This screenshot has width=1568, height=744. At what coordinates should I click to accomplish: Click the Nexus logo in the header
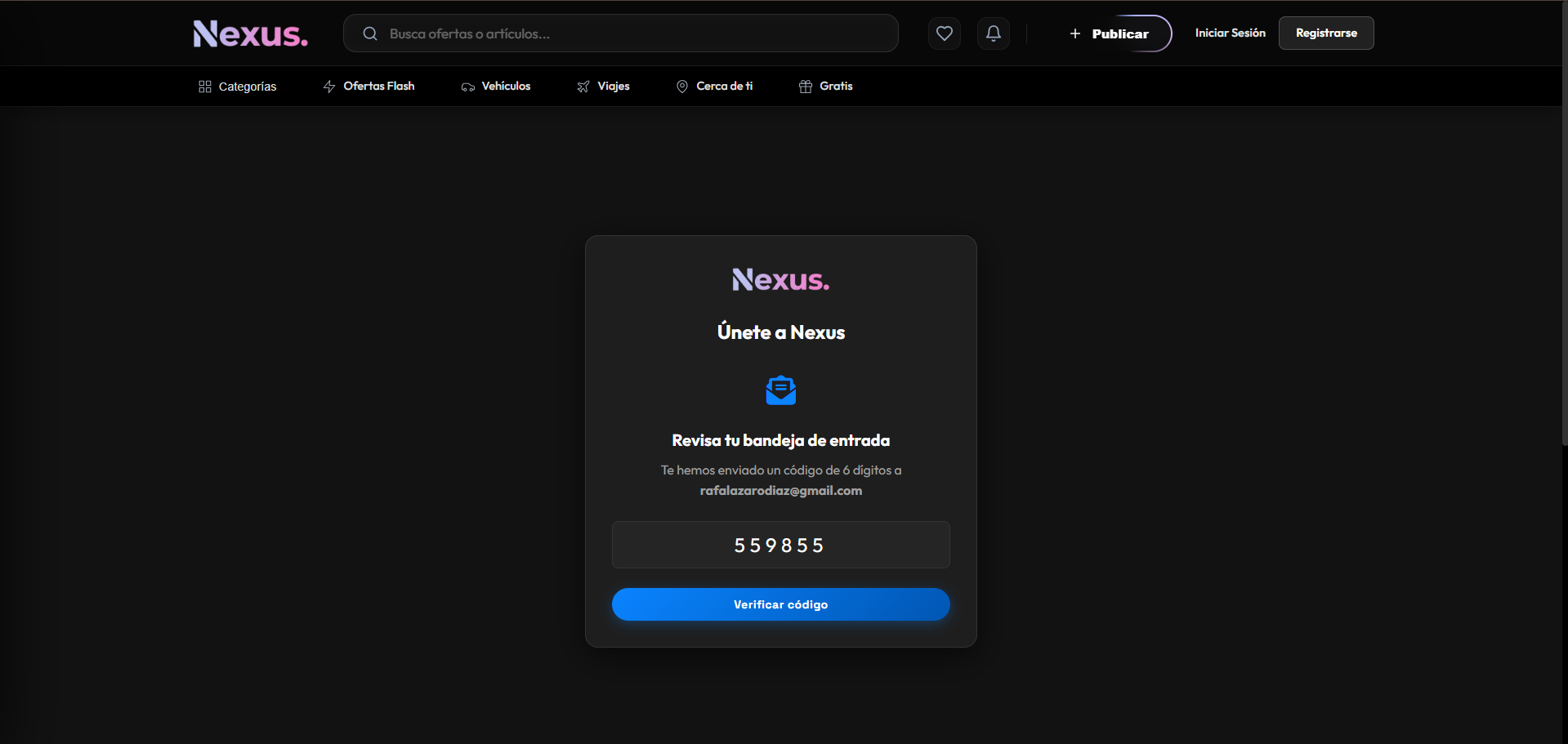tap(250, 33)
